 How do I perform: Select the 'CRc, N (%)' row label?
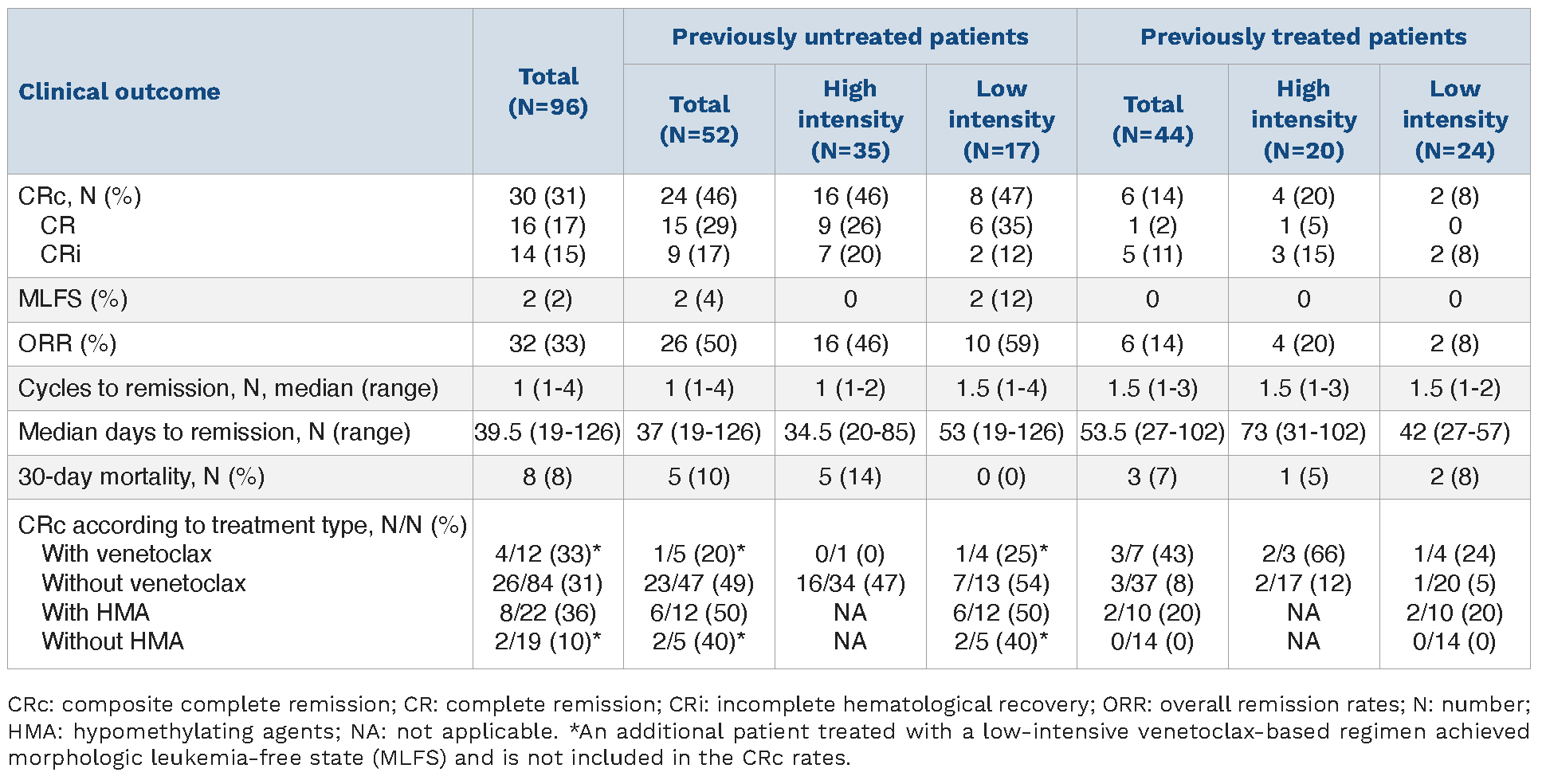(80, 196)
